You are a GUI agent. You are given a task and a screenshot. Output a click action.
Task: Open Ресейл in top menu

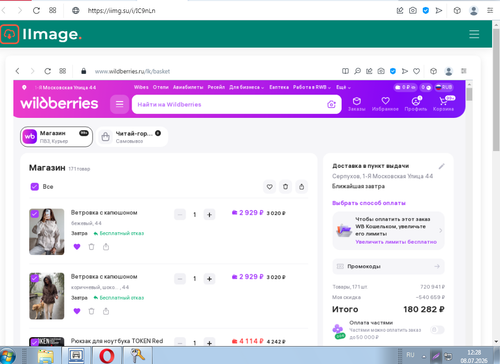[216, 87]
